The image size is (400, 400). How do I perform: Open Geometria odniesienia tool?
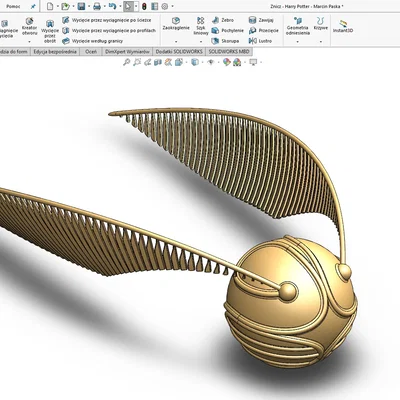[298, 26]
